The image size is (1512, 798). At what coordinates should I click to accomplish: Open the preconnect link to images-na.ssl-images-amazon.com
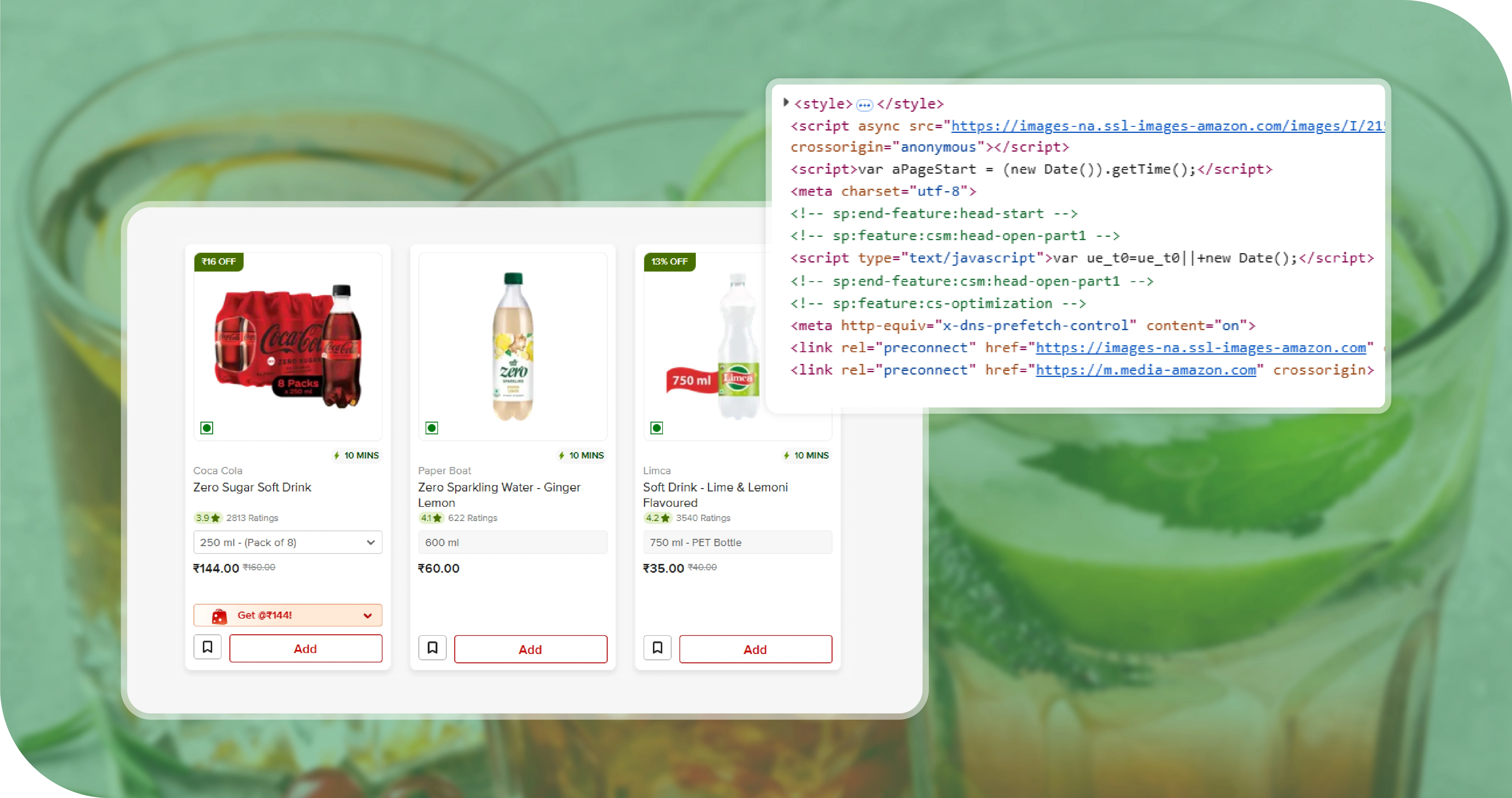[x=1201, y=348]
